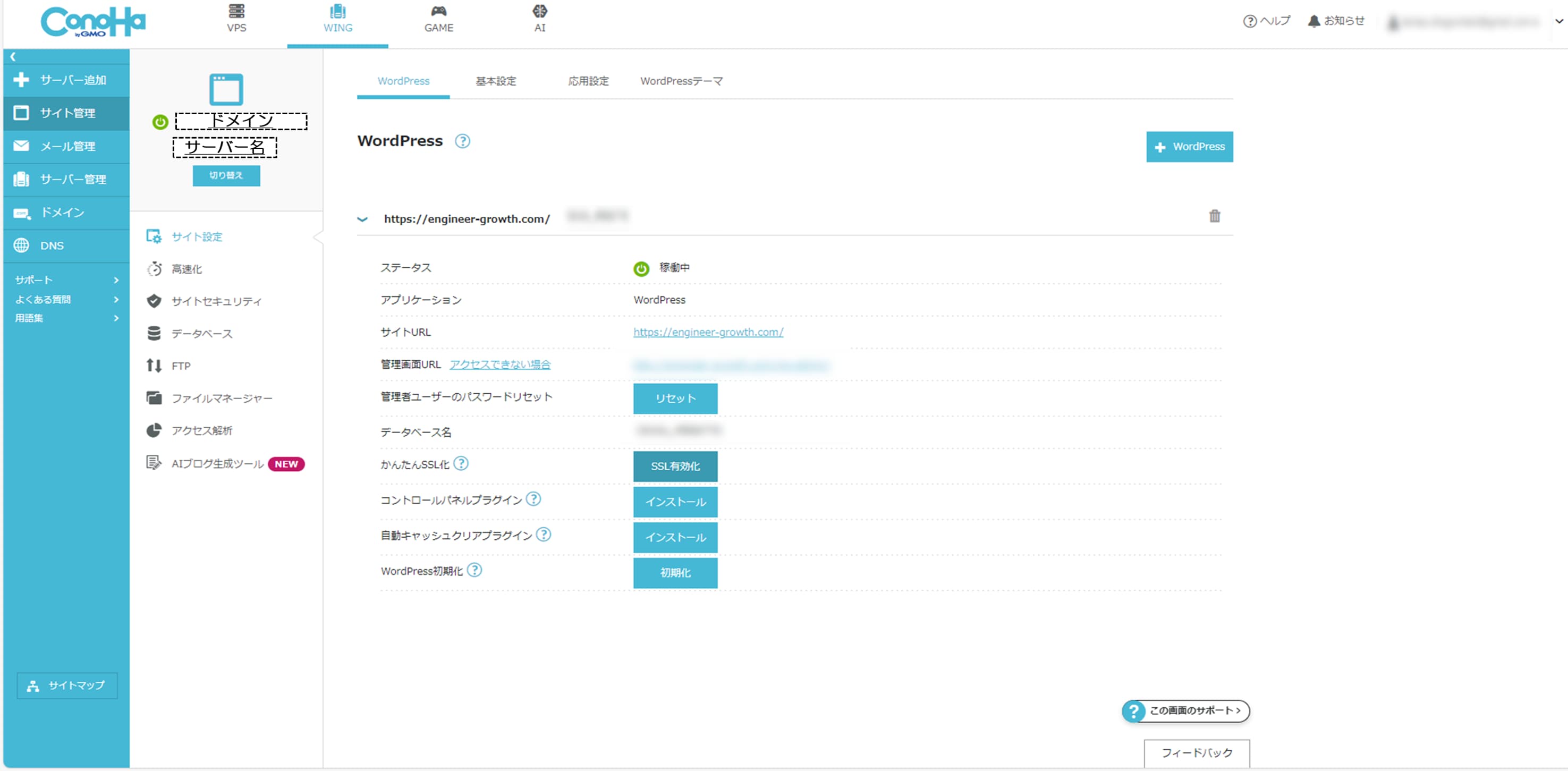
Task: Open ドメイン in sidebar
Action: click(66, 213)
